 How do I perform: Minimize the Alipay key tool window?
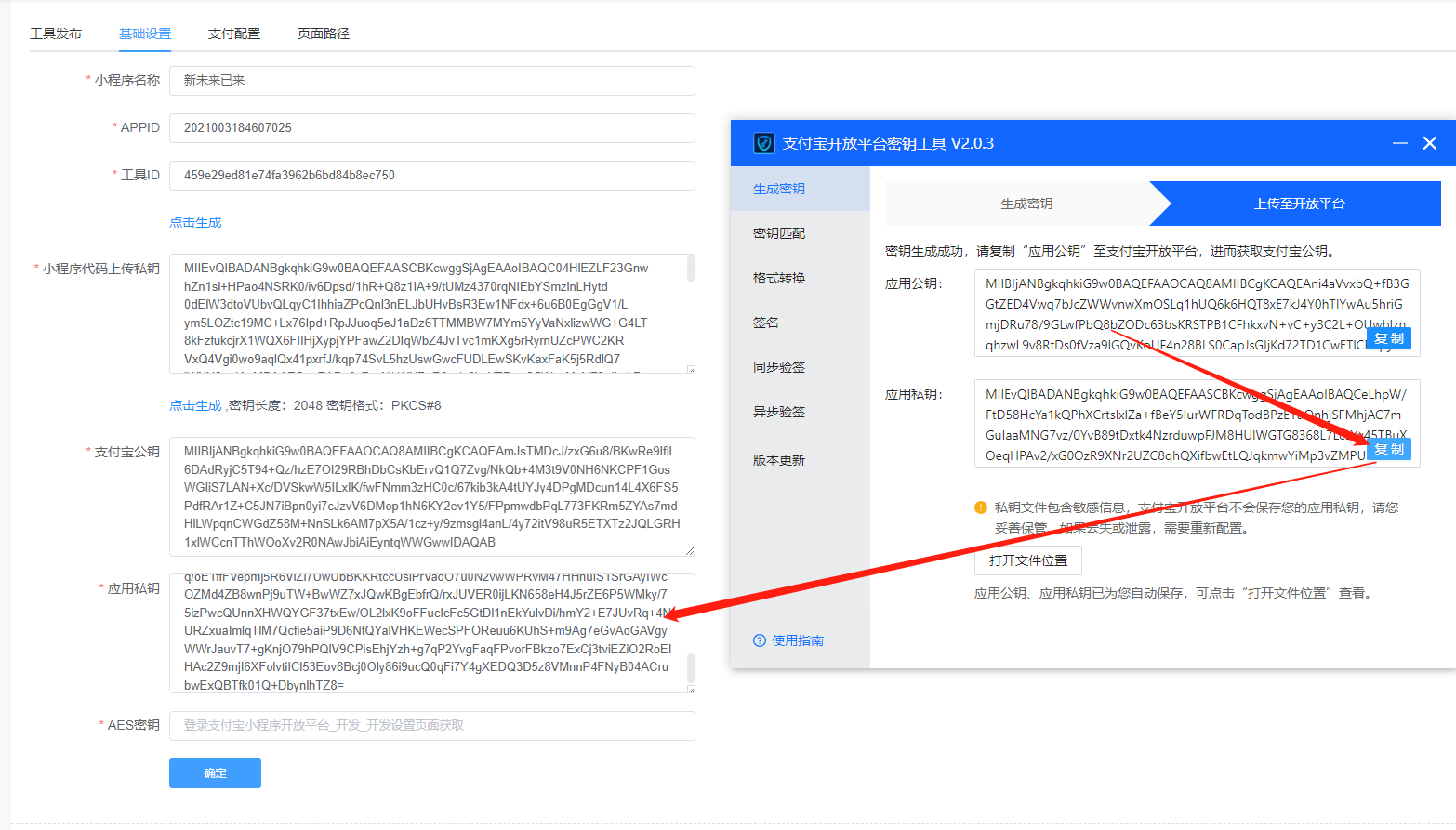click(1399, 143)
